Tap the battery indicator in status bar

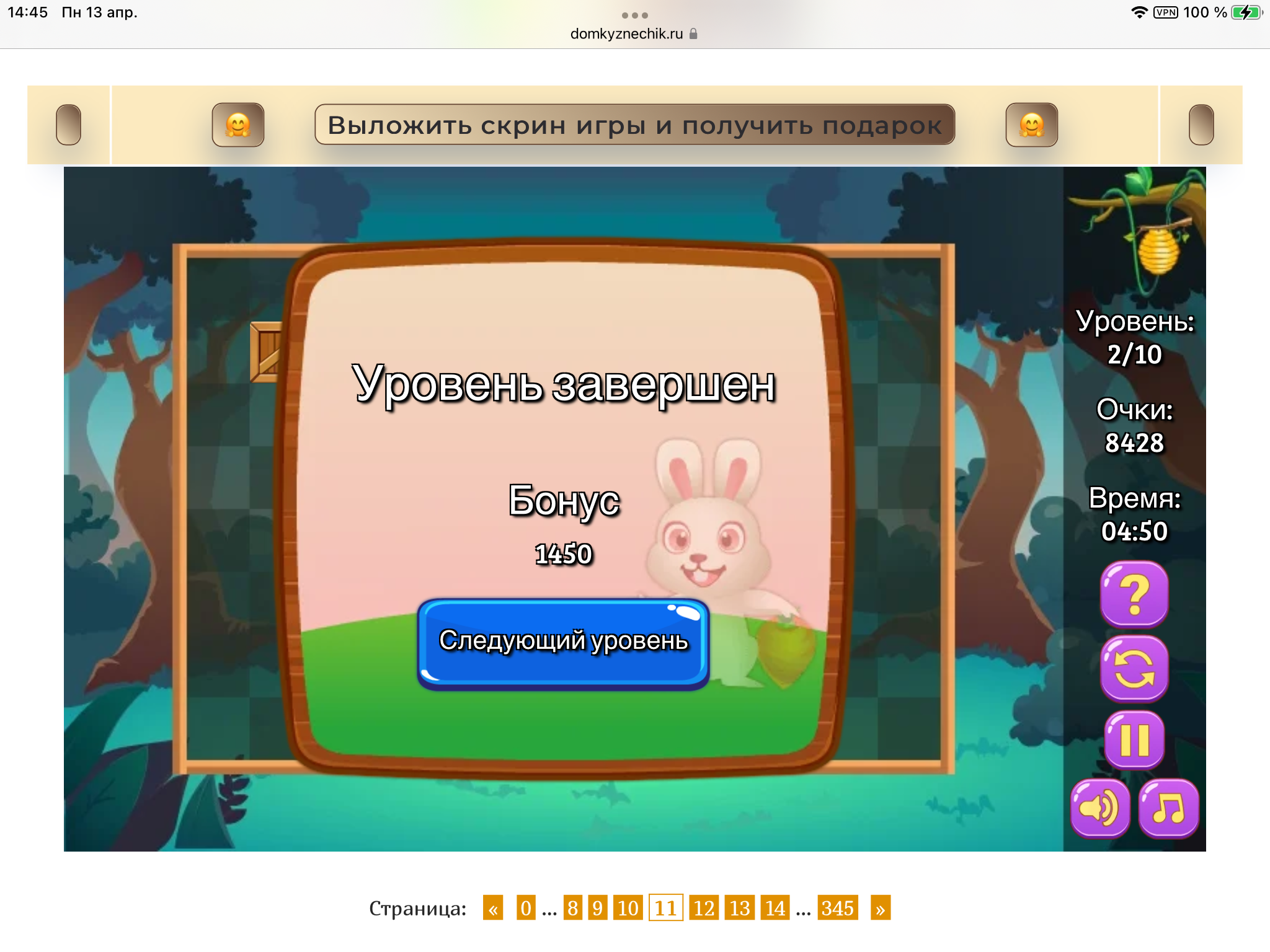pyautogui.click(x=1245, y=12)
